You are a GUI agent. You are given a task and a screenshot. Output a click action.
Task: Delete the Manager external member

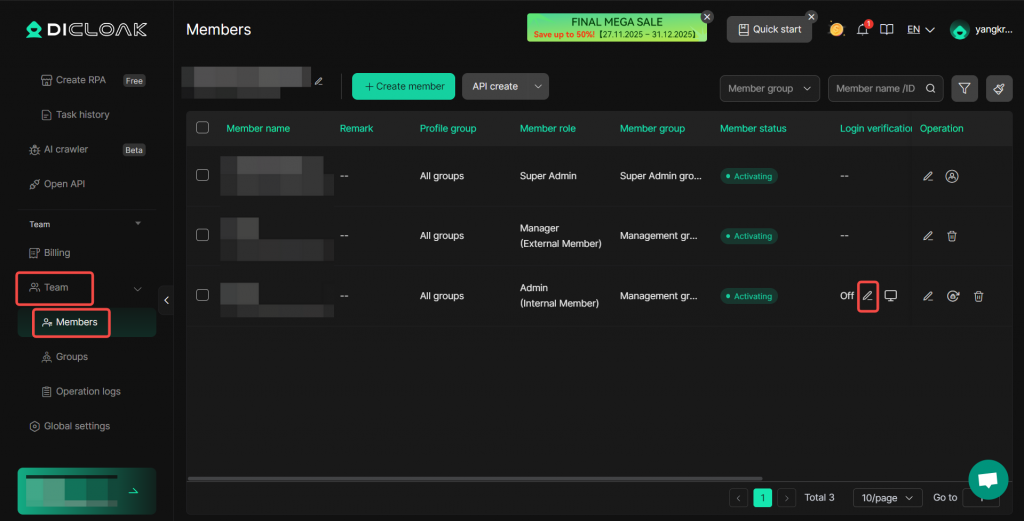click(x=952, y=236)
